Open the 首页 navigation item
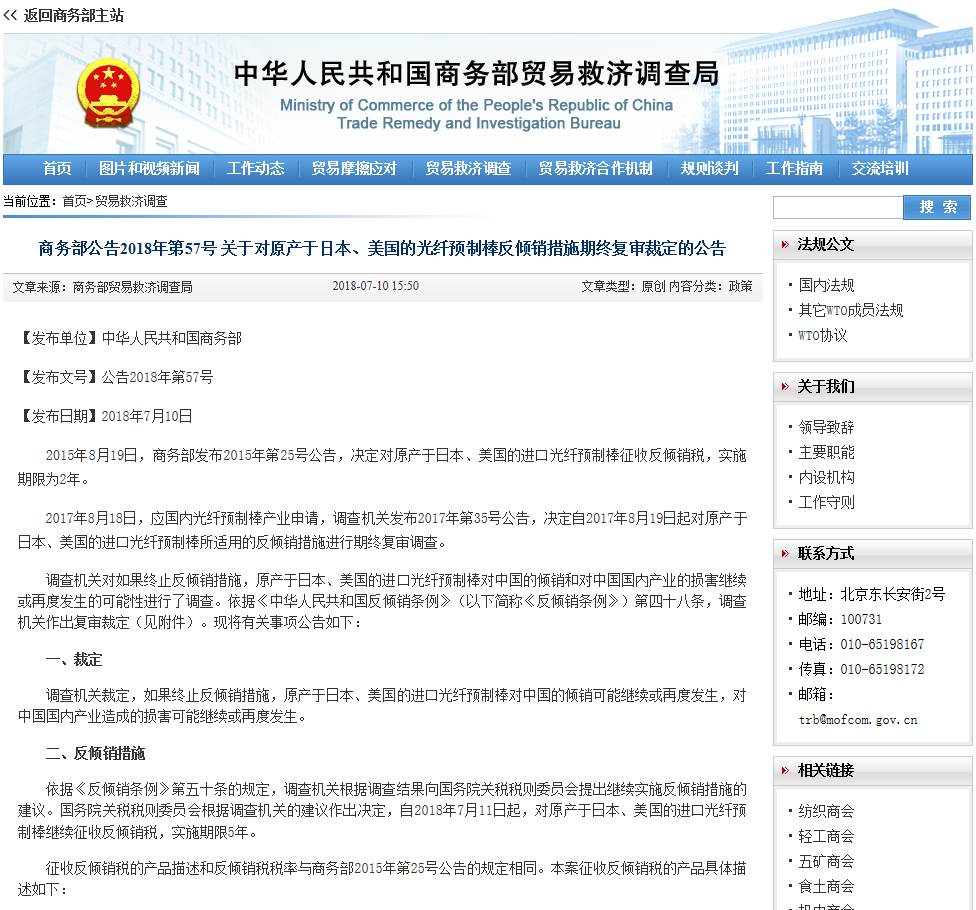The width and height of the screenshot is (976, 910). (57, 169)
